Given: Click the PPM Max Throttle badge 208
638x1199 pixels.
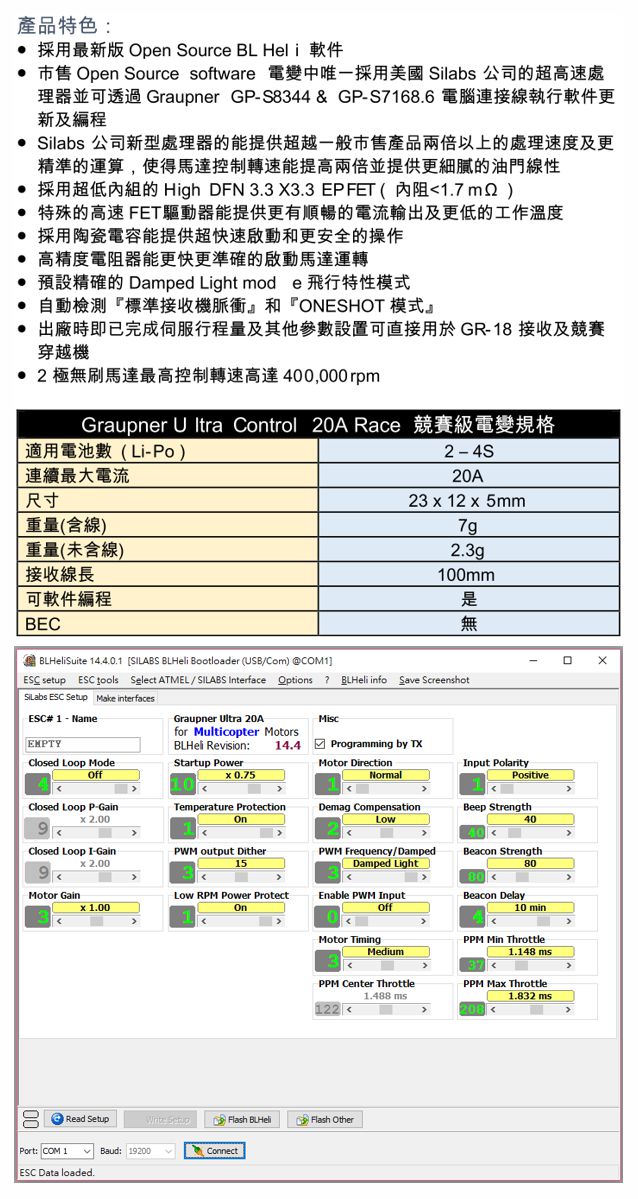Looking at the screenshot, I should tap(471, 1009).
